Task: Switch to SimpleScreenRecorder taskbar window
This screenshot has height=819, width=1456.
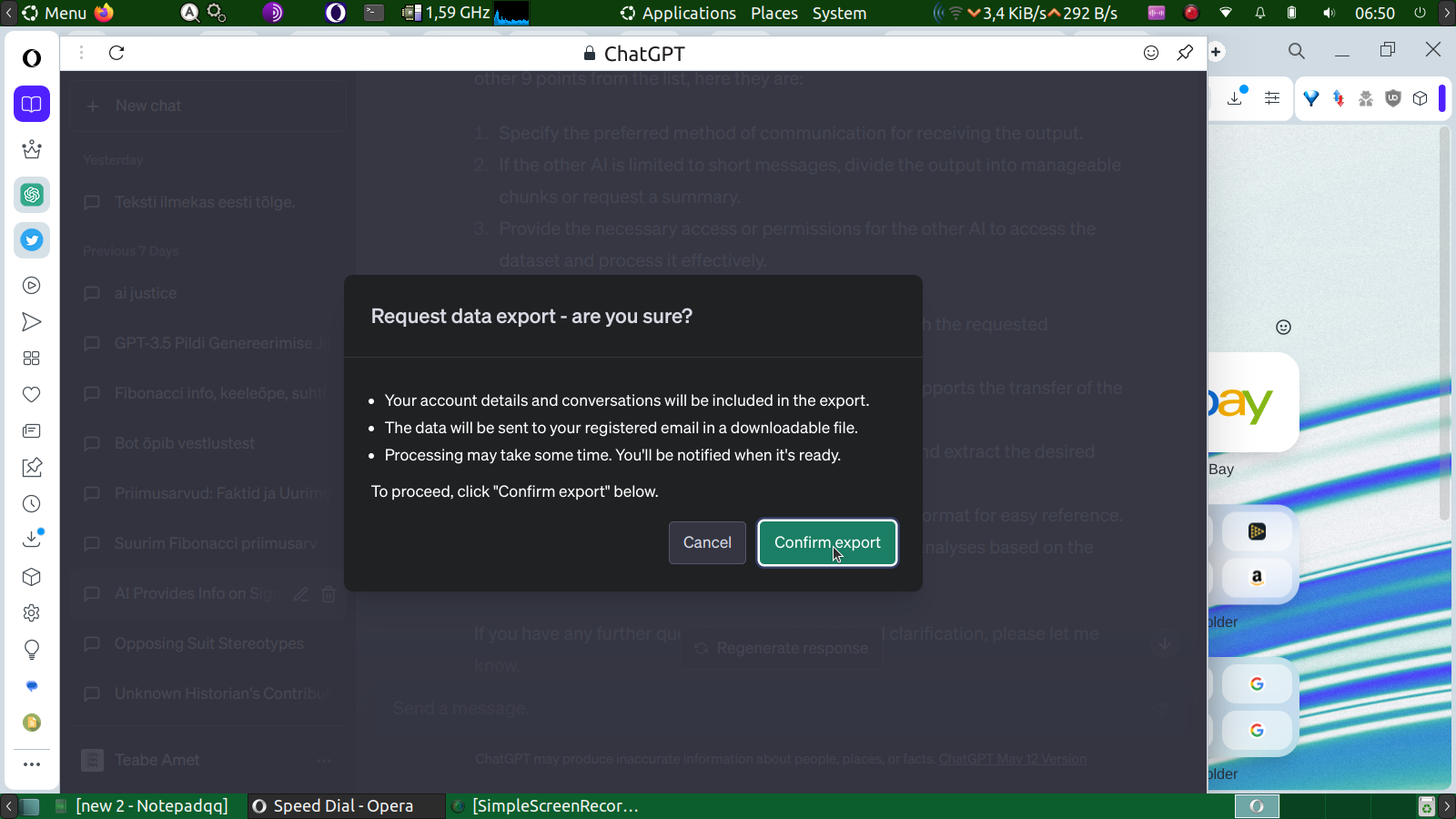Action: [546, 806]
